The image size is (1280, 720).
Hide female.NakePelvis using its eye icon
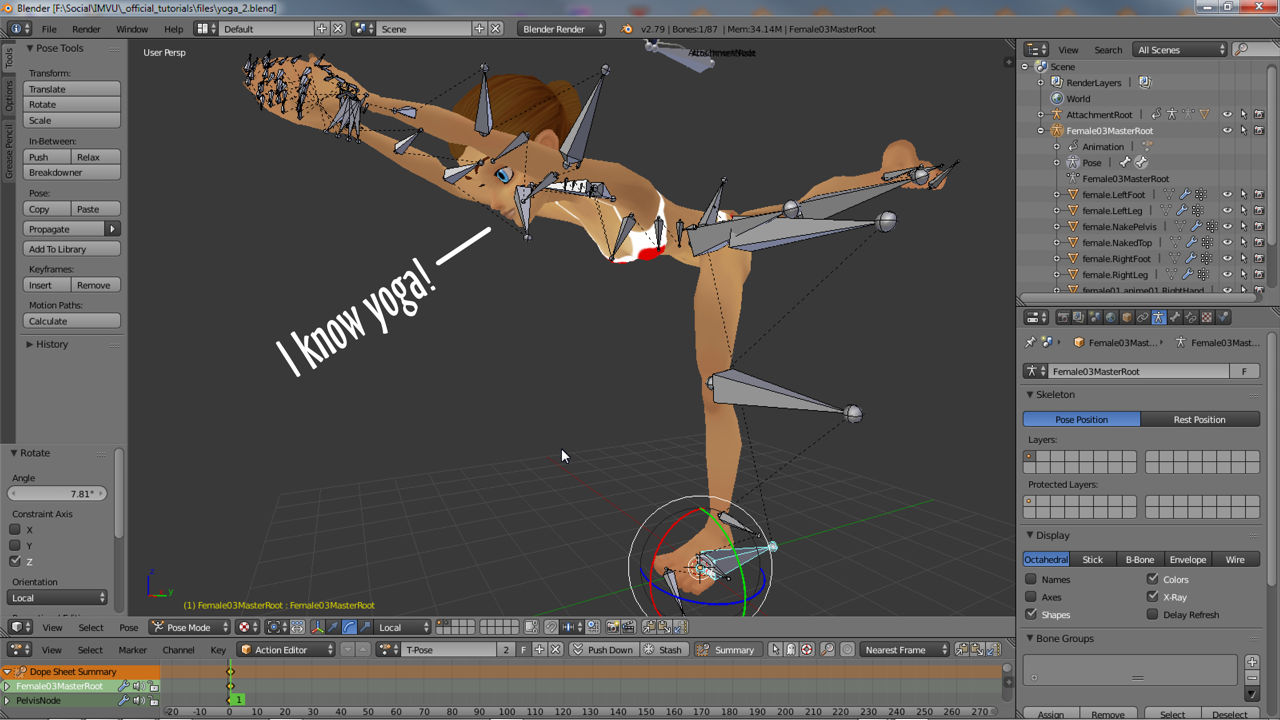1227,226
